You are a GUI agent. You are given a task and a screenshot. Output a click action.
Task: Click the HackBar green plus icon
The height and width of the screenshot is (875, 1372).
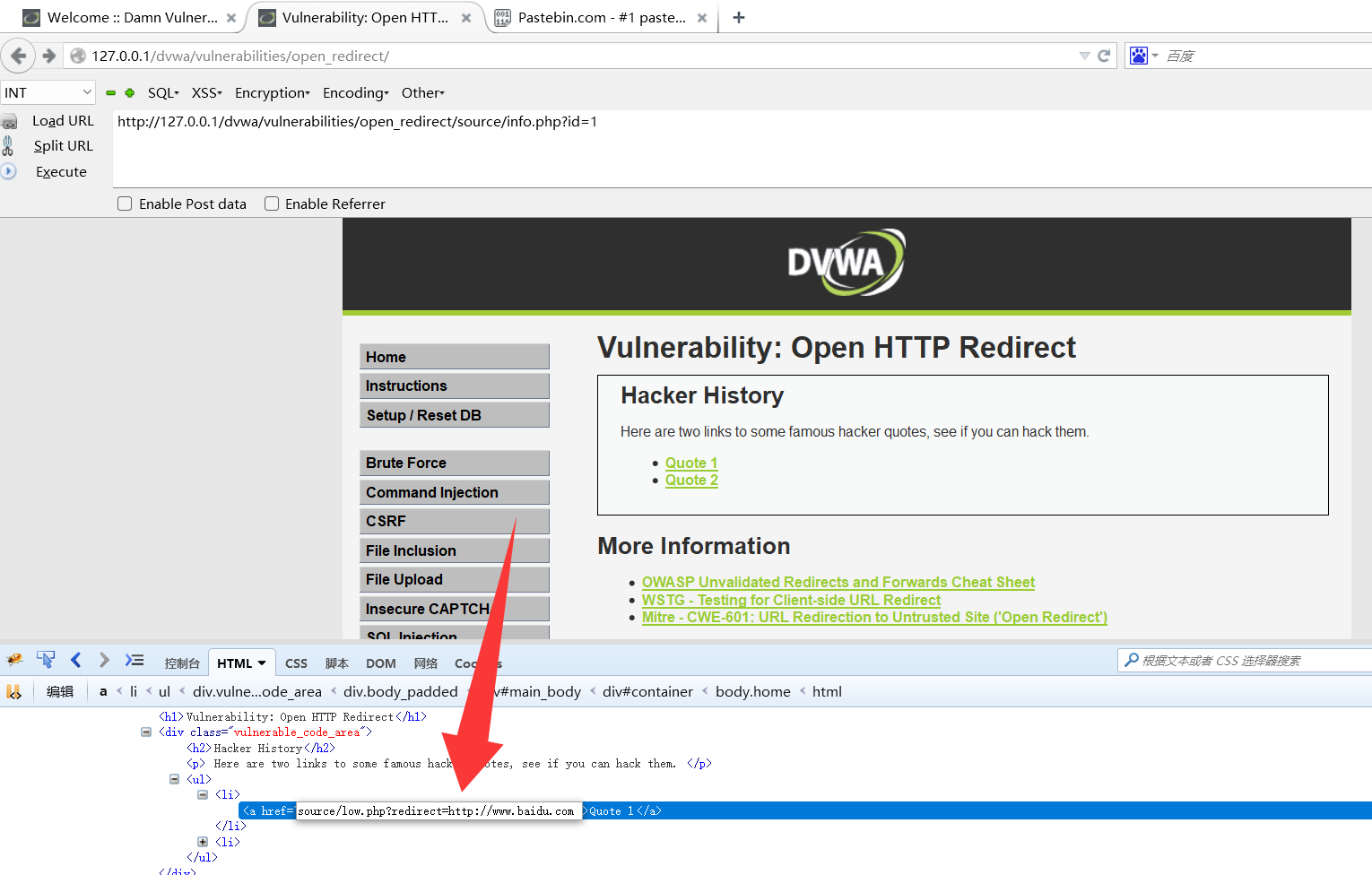pos(130,93)
